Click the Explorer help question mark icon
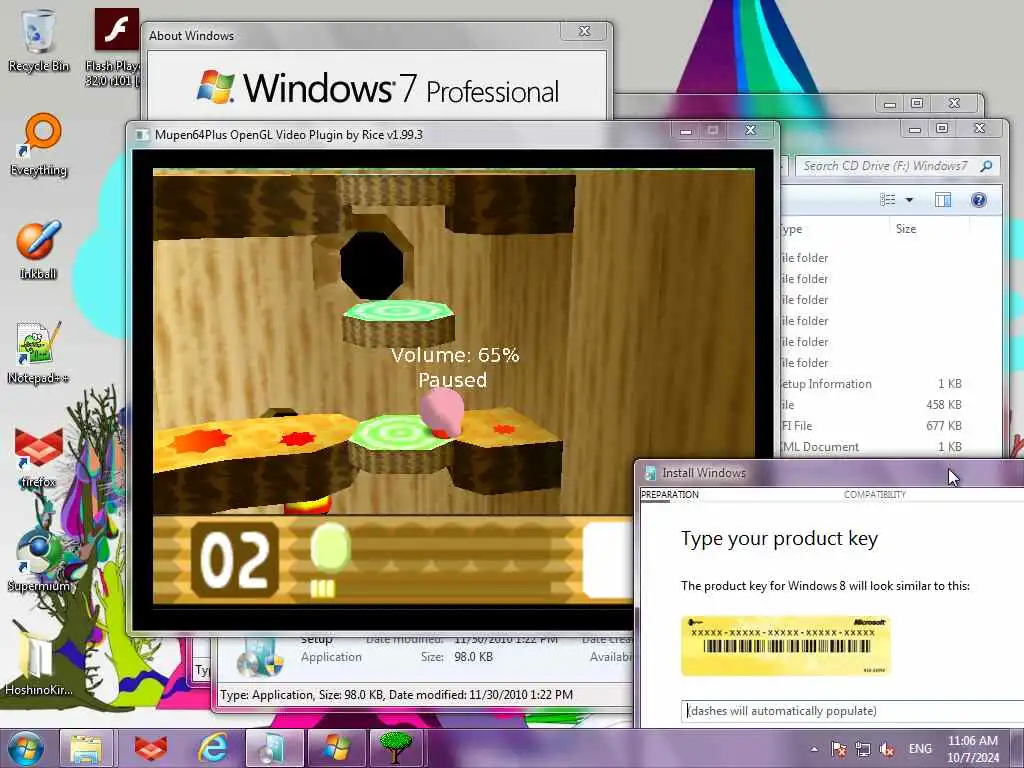This screenshot has height=768, width=1024. pyautogui.click(x=978, y=200)
